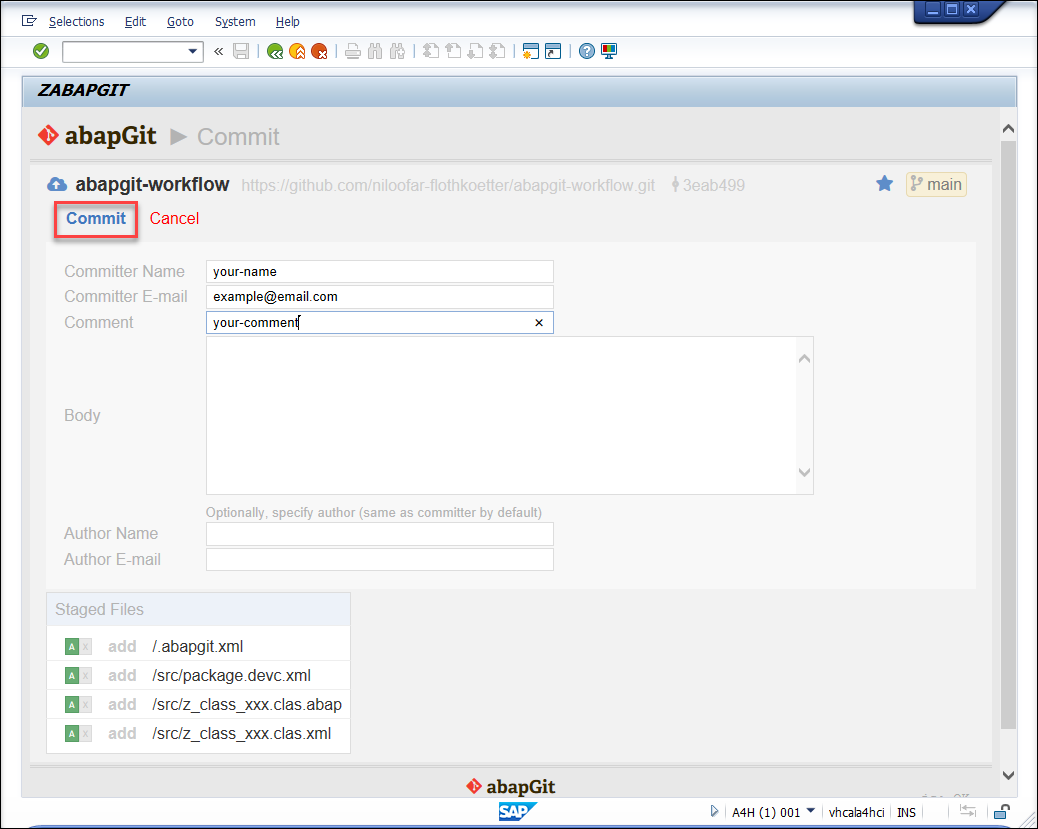Image resolution: width=1038 pixels, height=829 pixels.
Task: Open the System menu
Action: [235, 22]
